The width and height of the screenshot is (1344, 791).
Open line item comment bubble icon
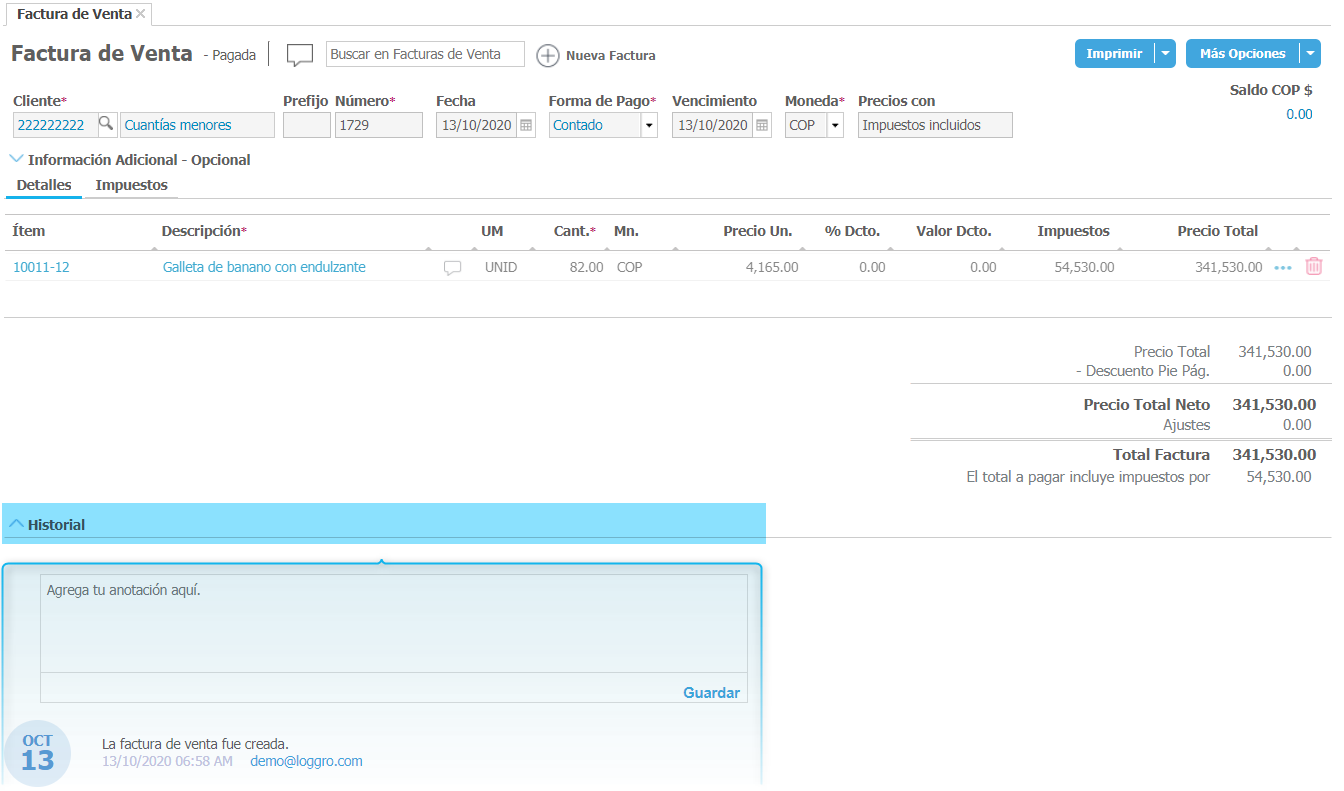453,268
